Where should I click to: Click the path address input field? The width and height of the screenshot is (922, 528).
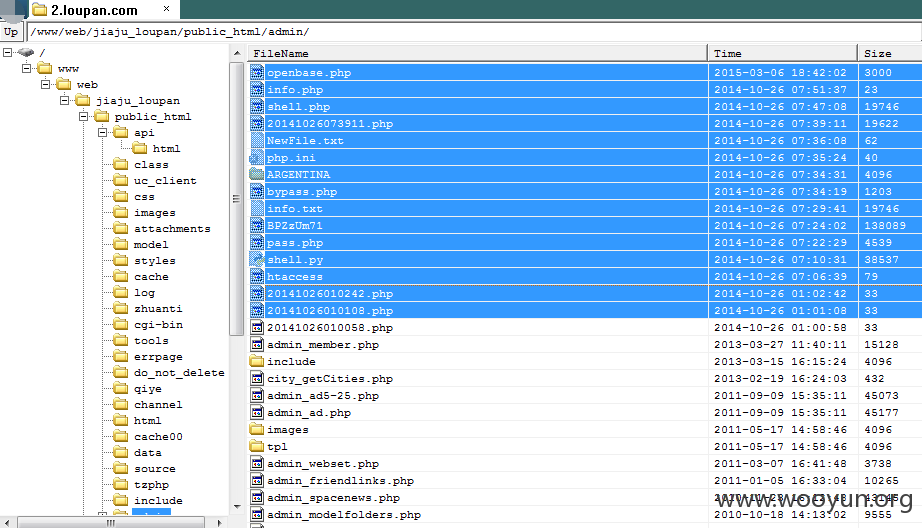[x=474, y=32]
